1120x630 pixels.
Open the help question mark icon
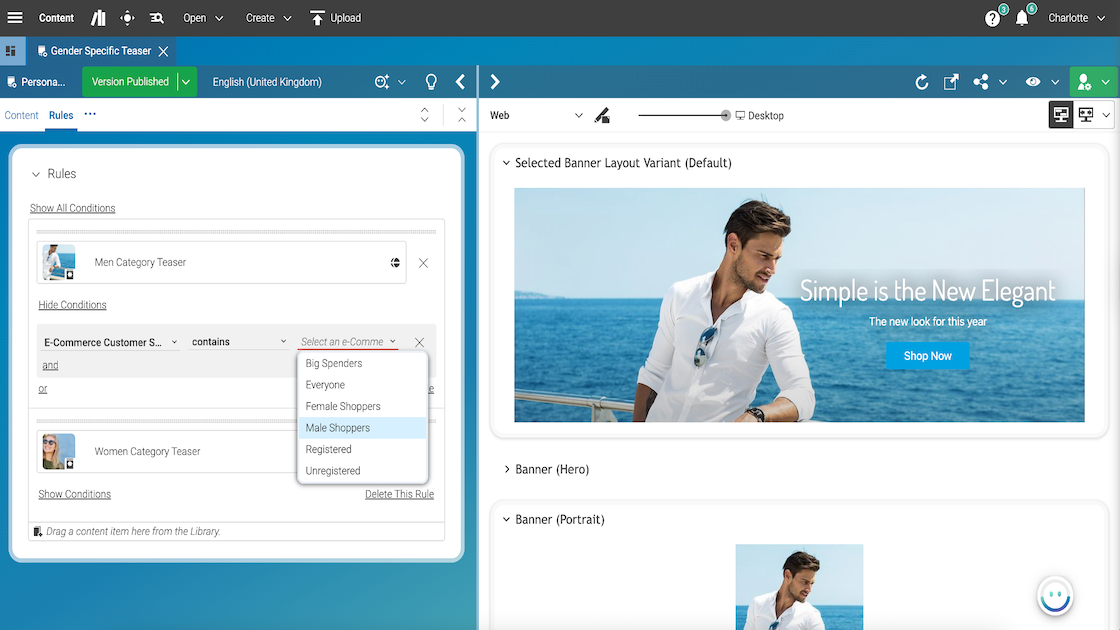click(992, 18)
